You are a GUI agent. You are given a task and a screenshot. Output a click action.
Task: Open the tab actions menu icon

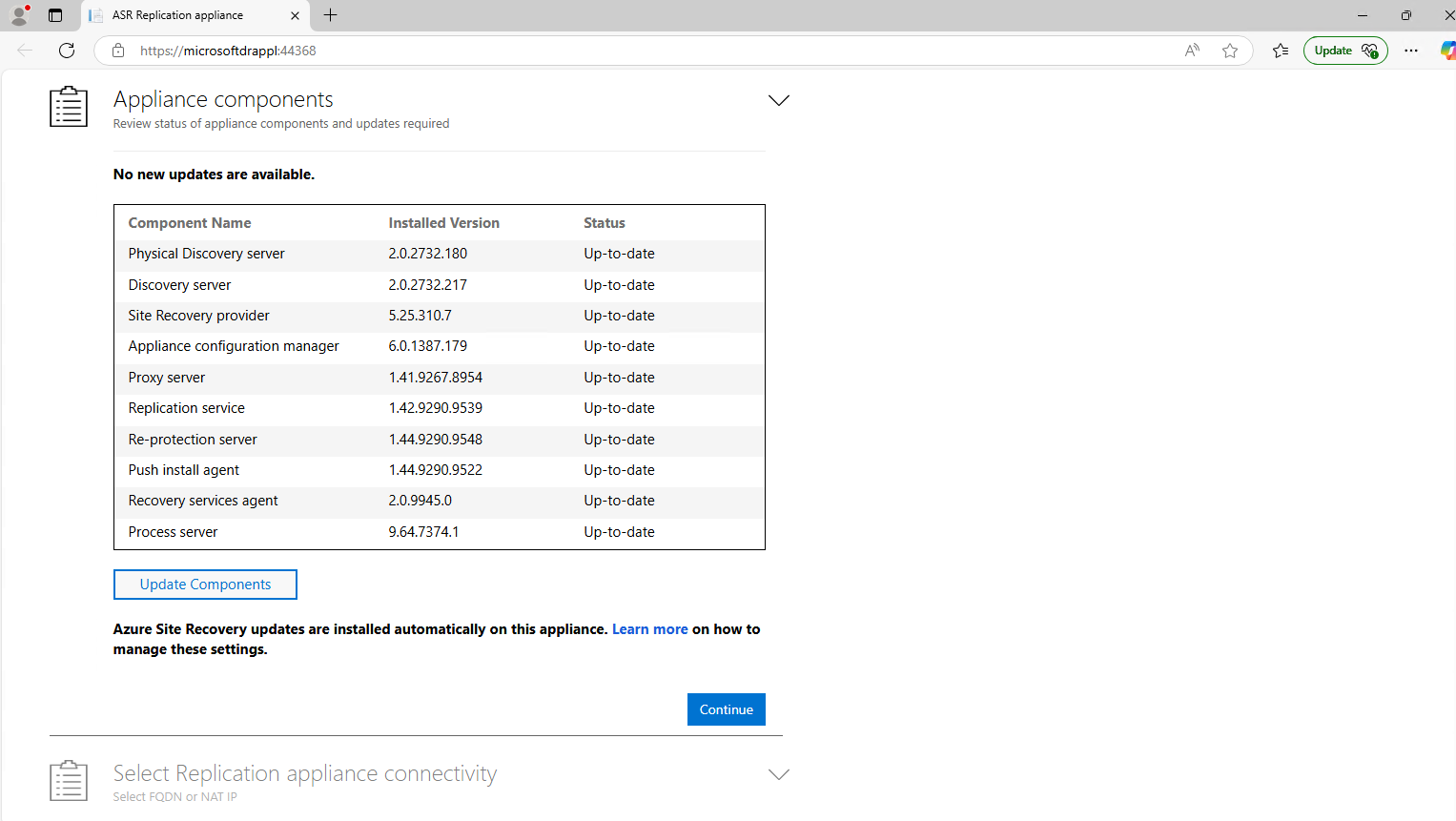(55, 15)
